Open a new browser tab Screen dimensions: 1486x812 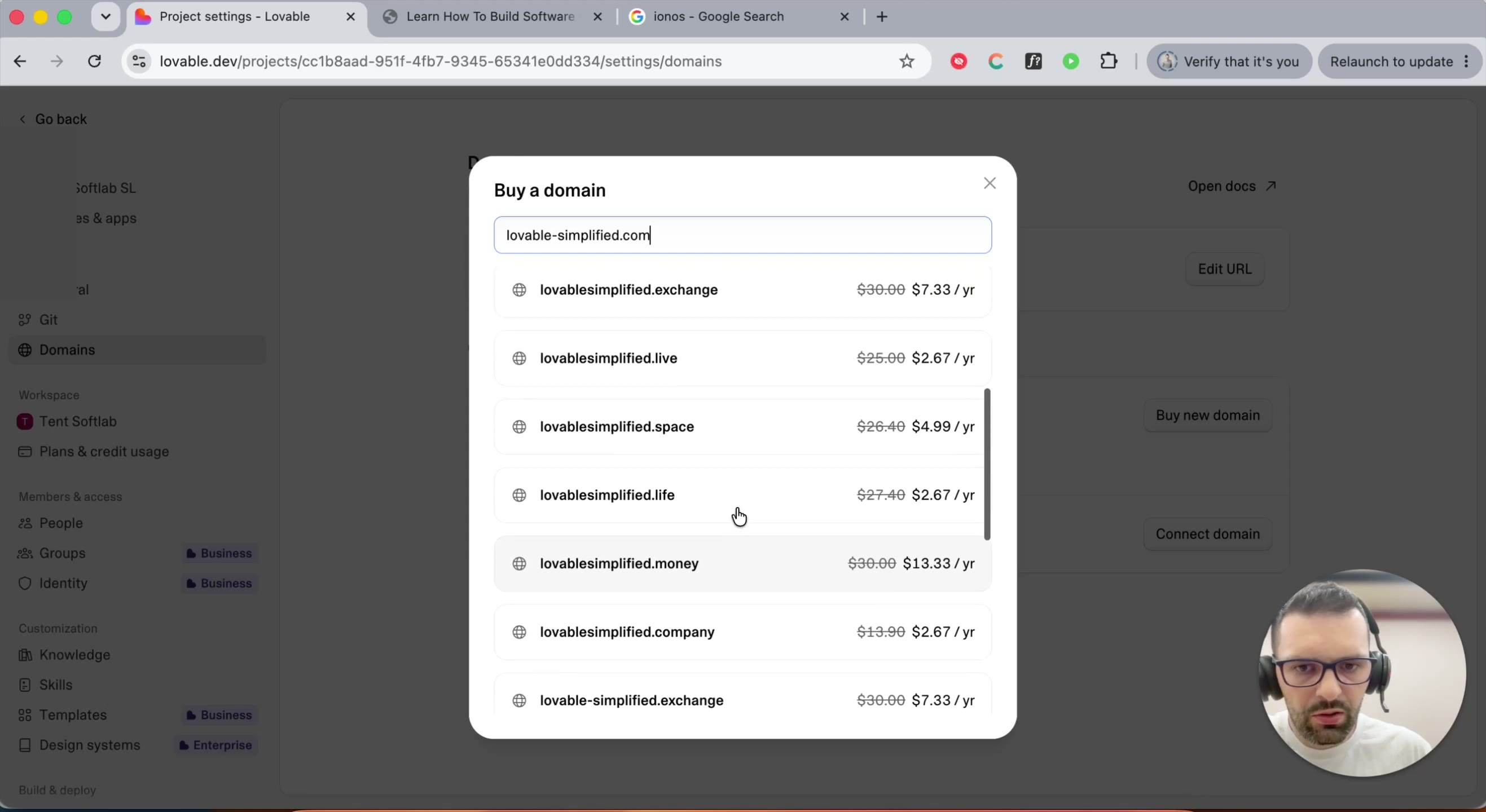[x=881, y=17]
